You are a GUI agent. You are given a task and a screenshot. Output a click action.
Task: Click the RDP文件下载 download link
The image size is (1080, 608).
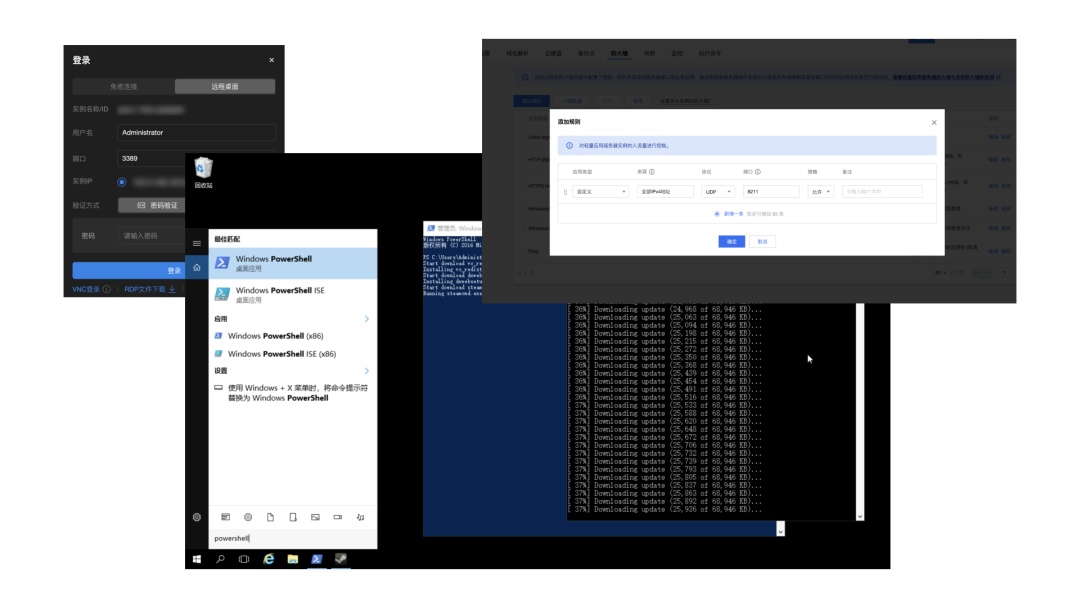point(149,289)
